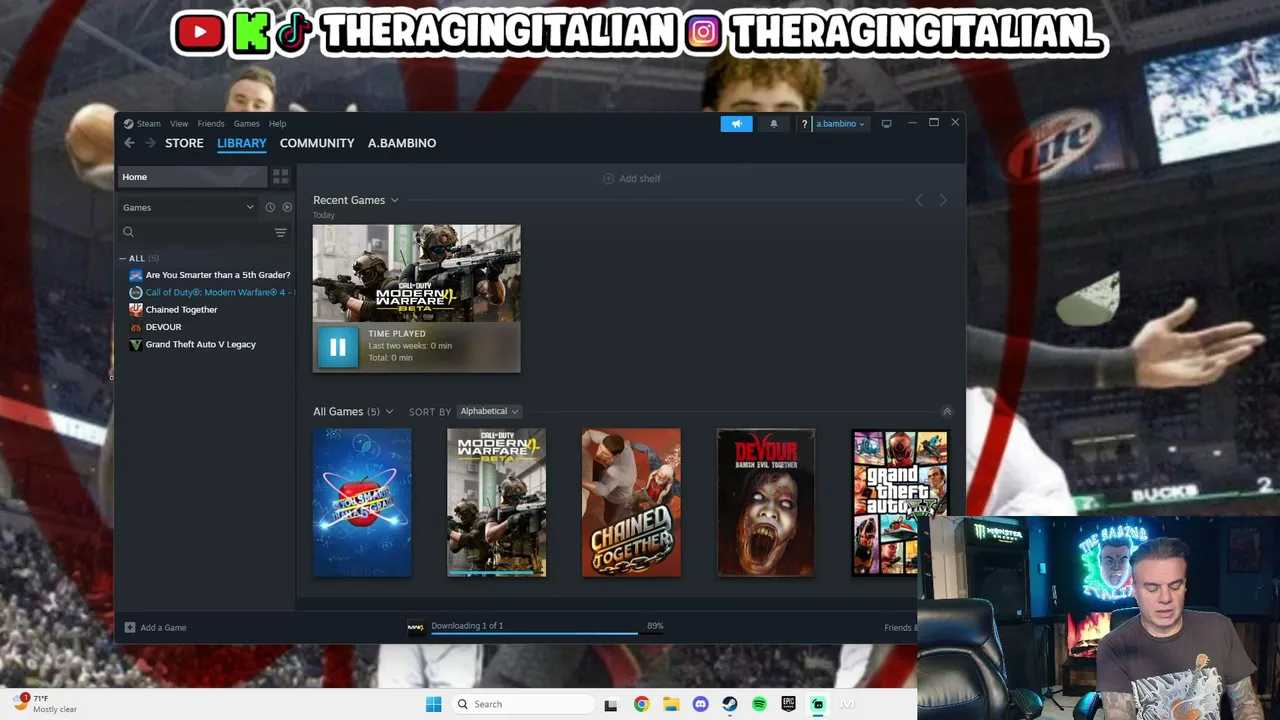The height and width of the screenshot is (720, 1280).
Task: Open the Modern Warfare Beta recent game banner
Action: (416, 273)
